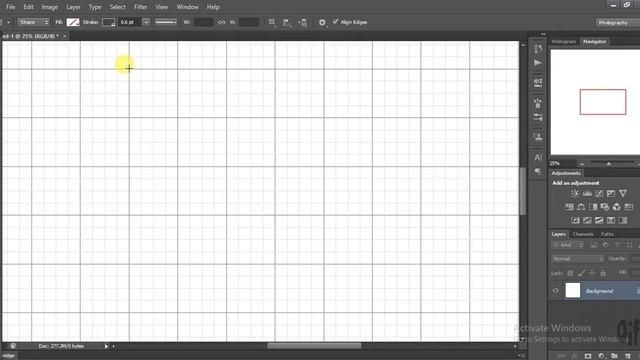The image size is (640, 360).
Task: Open the Filter menu
Action: pos(140,7)
